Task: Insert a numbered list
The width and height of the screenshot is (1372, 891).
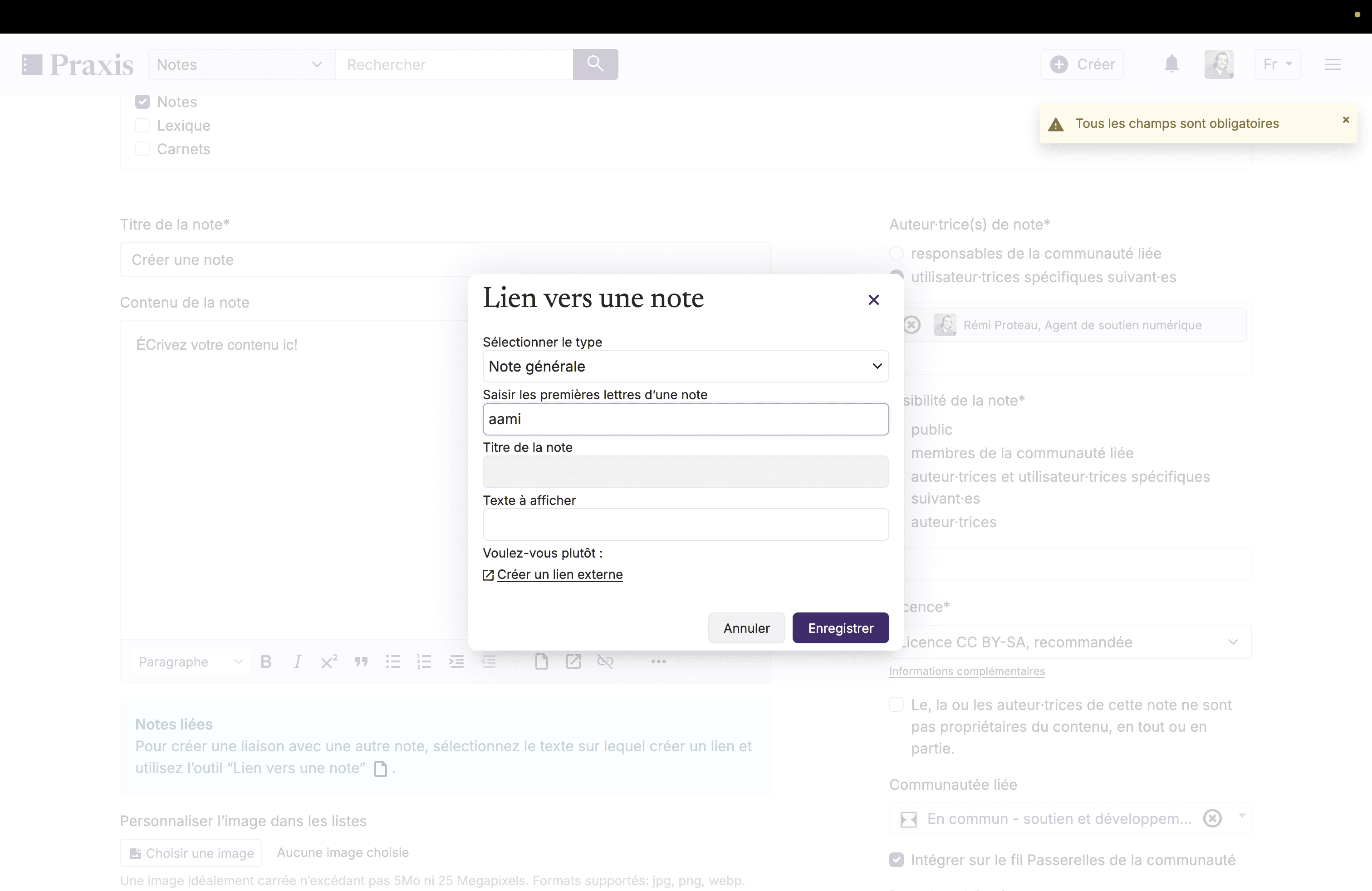Action: click(x=424, y=661)
